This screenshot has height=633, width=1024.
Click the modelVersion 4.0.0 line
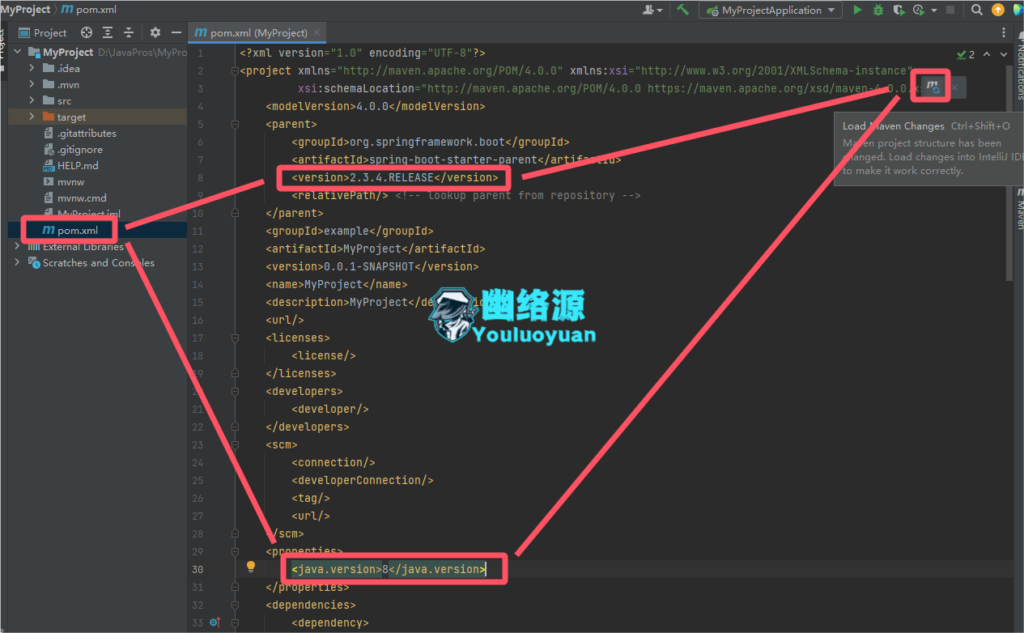[x=376, y=106]
